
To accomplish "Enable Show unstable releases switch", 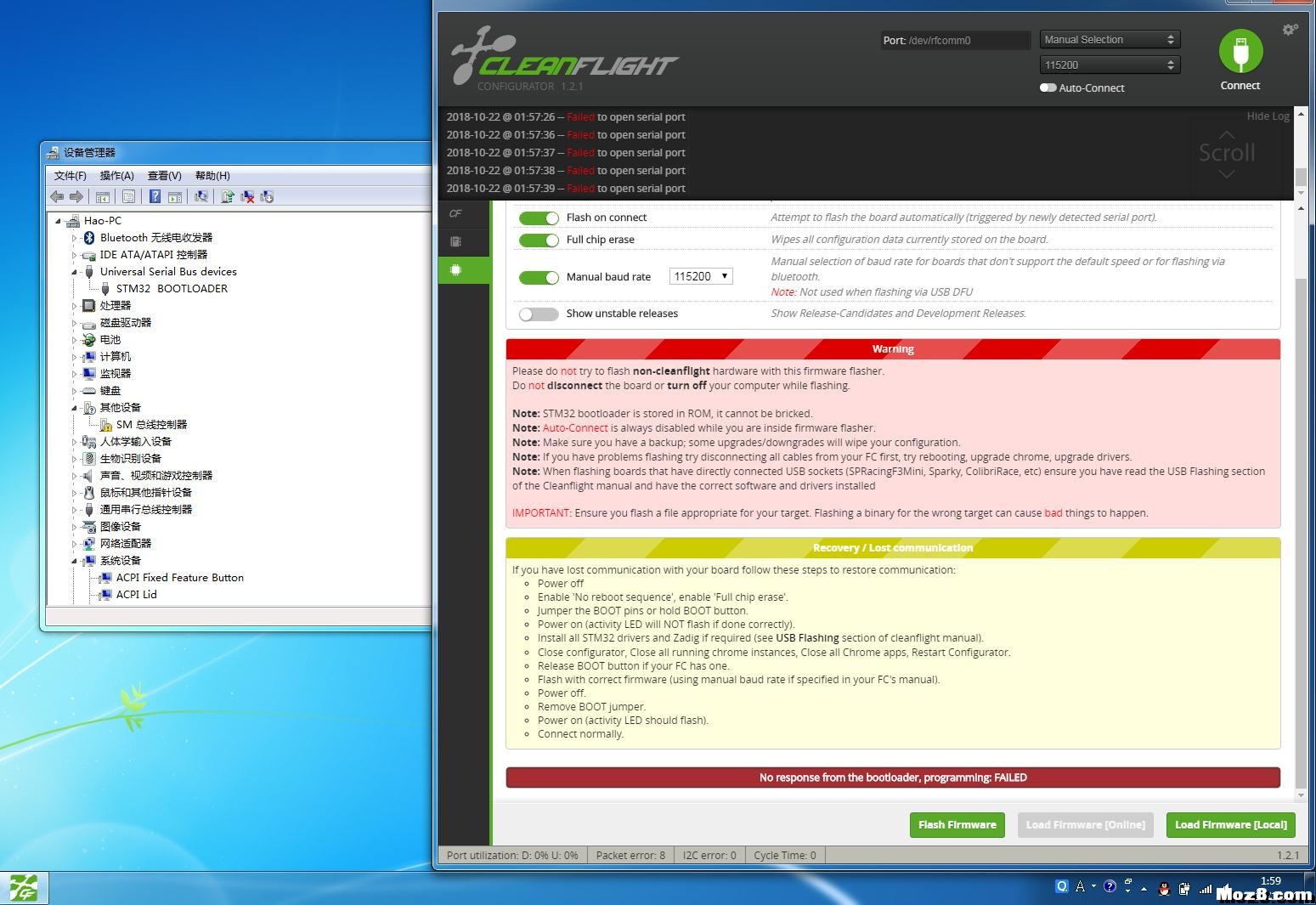I will pyautogui.click(x=539, y=314).
